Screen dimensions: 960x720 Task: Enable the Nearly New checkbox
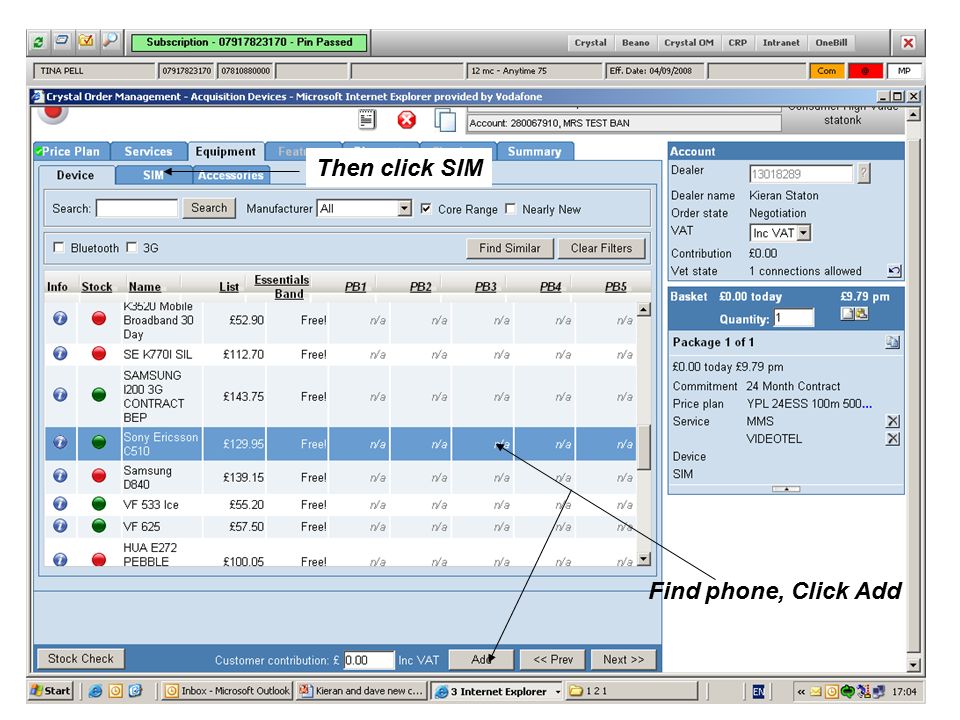click(x=510, y=209)
